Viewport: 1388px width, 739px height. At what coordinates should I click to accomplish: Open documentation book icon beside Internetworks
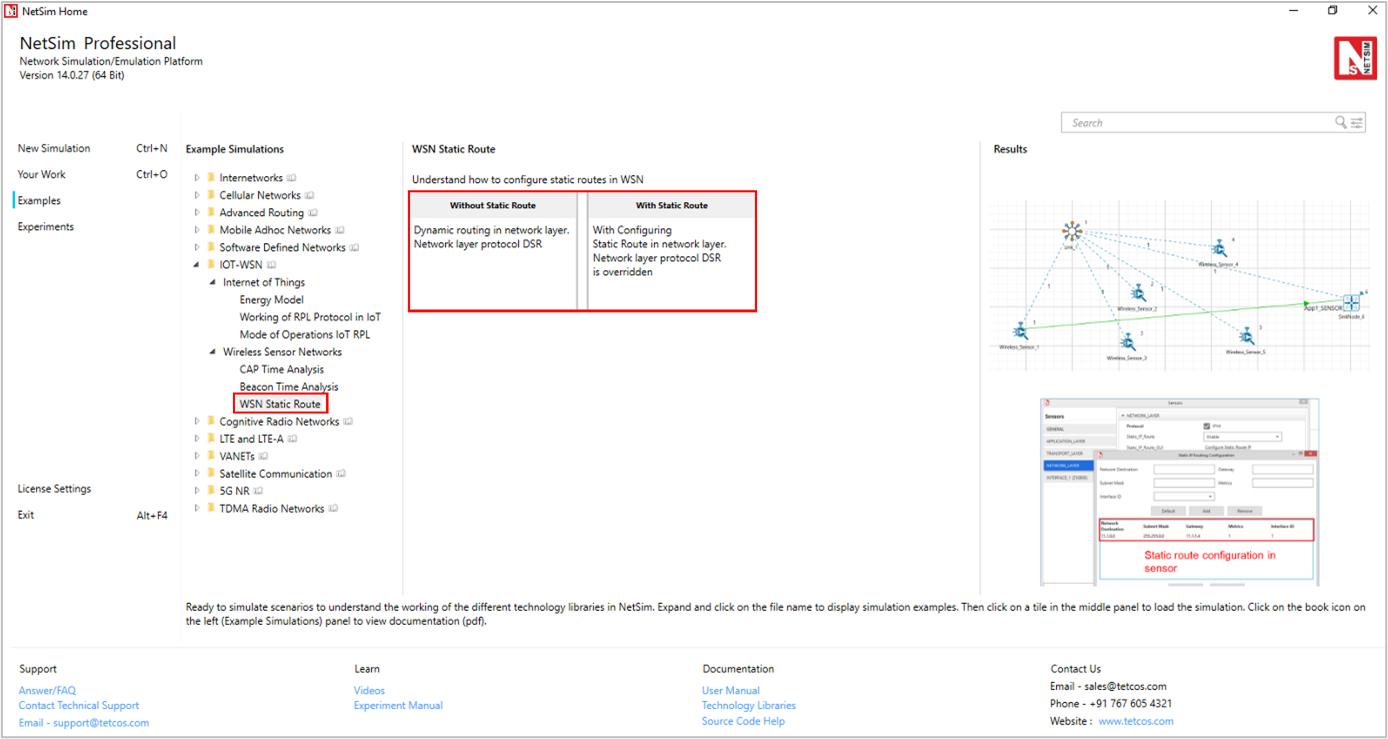[291, 178]
